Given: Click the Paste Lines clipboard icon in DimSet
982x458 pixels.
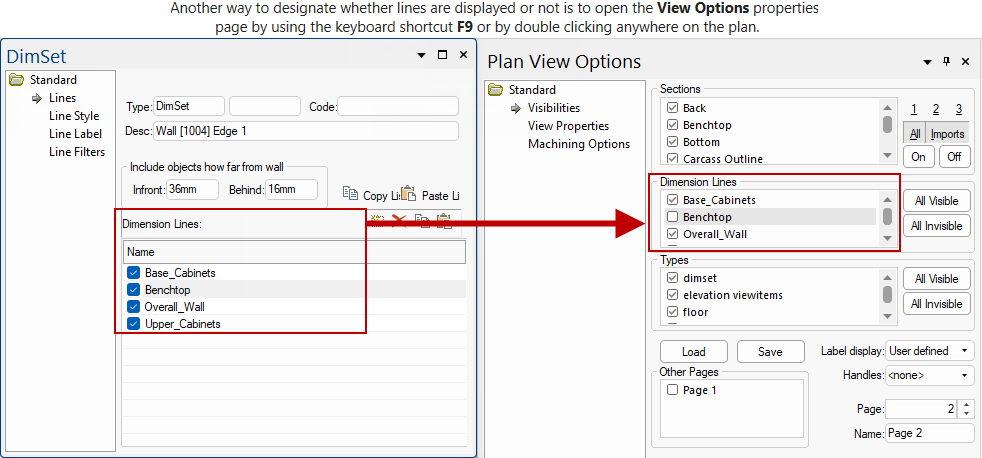Looking at the screenshot, I should tap(408, 194).
